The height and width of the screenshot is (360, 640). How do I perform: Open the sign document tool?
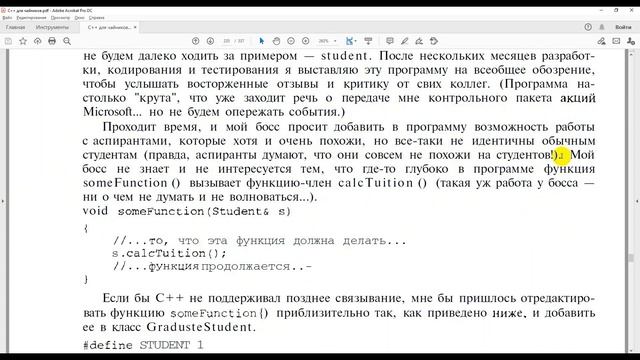click(x=419, y=41)
